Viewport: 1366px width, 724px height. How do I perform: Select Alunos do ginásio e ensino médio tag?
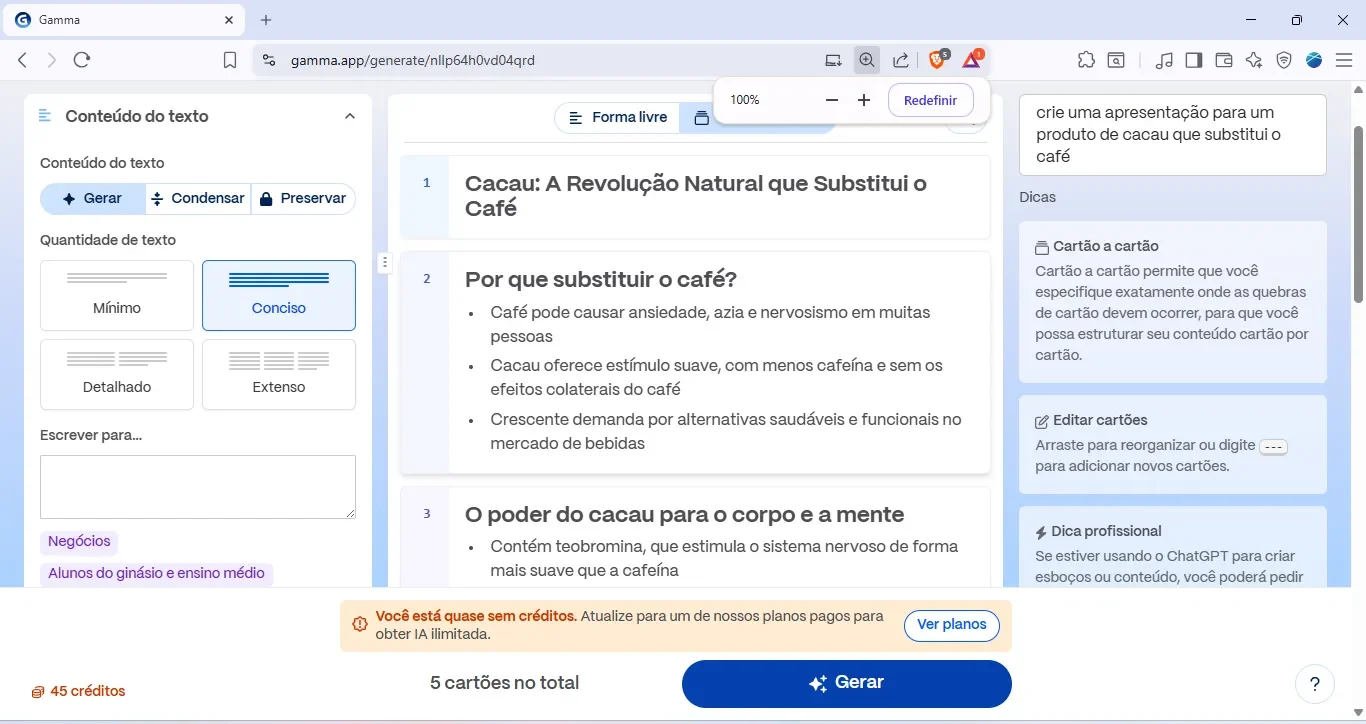[x=156, y=574]
